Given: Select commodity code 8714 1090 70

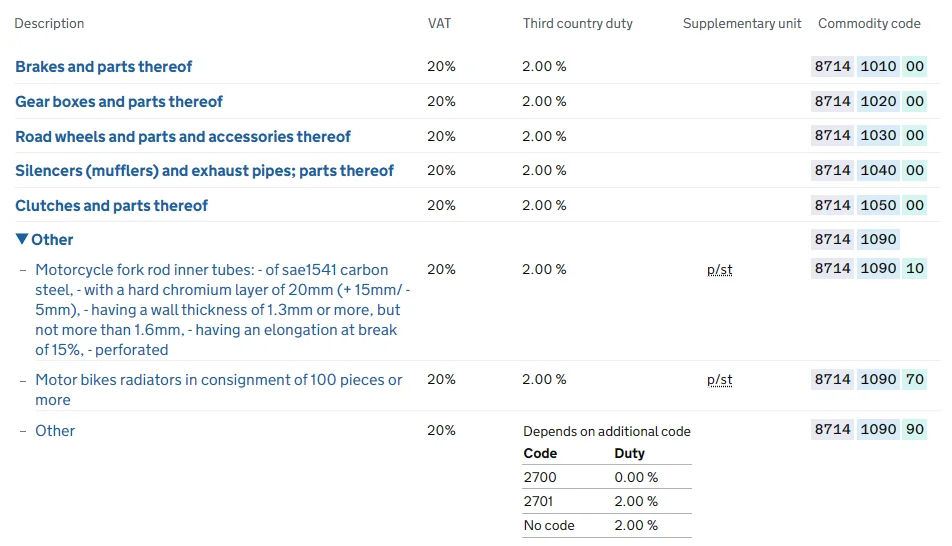Looking at the screenshot, I should pos(869,380).
